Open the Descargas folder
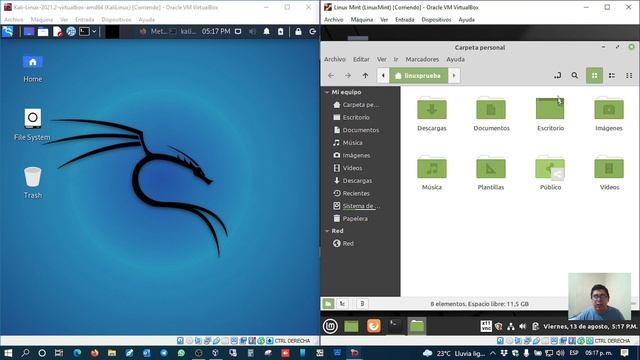 coord(432,114)
